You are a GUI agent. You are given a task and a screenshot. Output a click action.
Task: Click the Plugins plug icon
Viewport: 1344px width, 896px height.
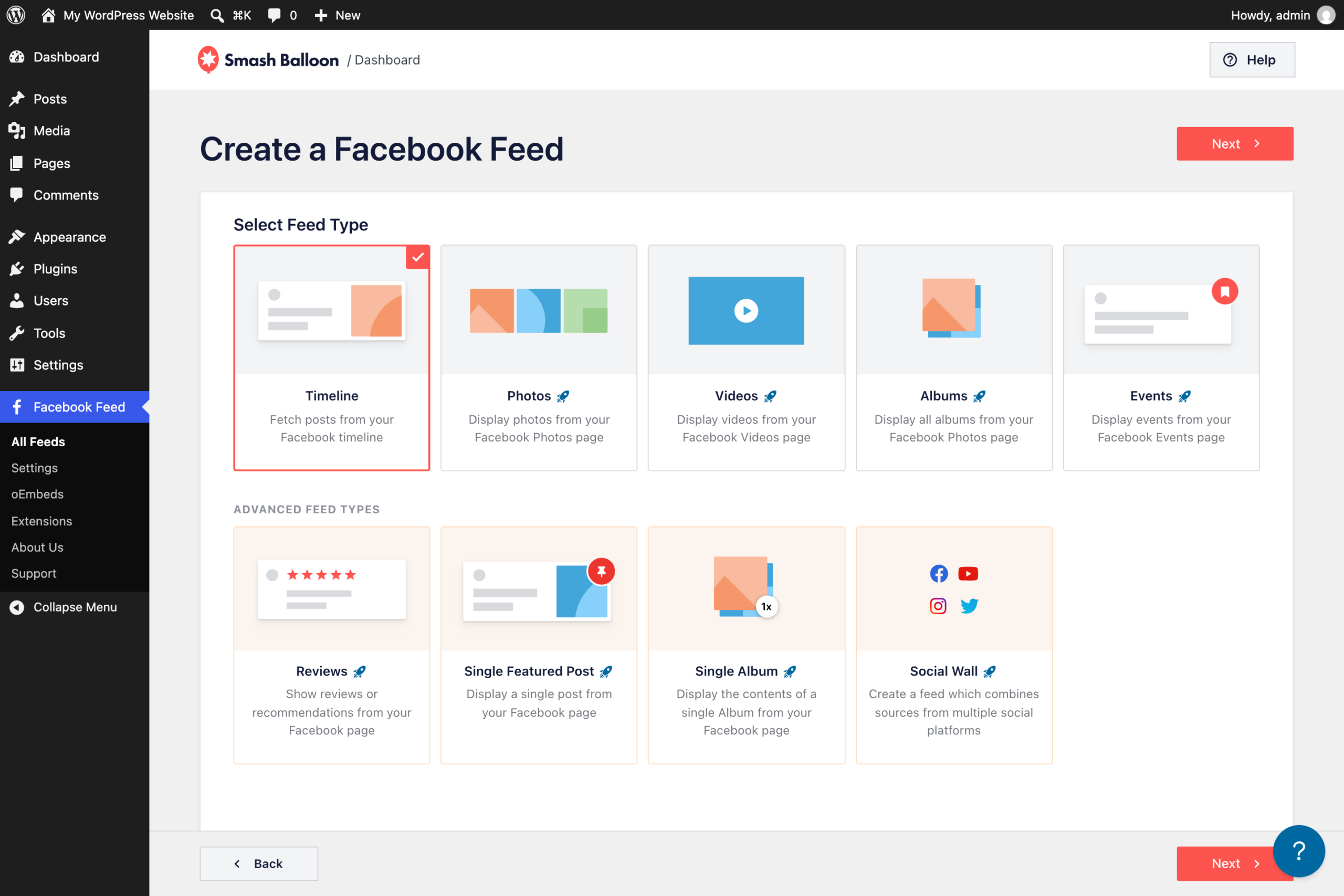click(17, 269)
